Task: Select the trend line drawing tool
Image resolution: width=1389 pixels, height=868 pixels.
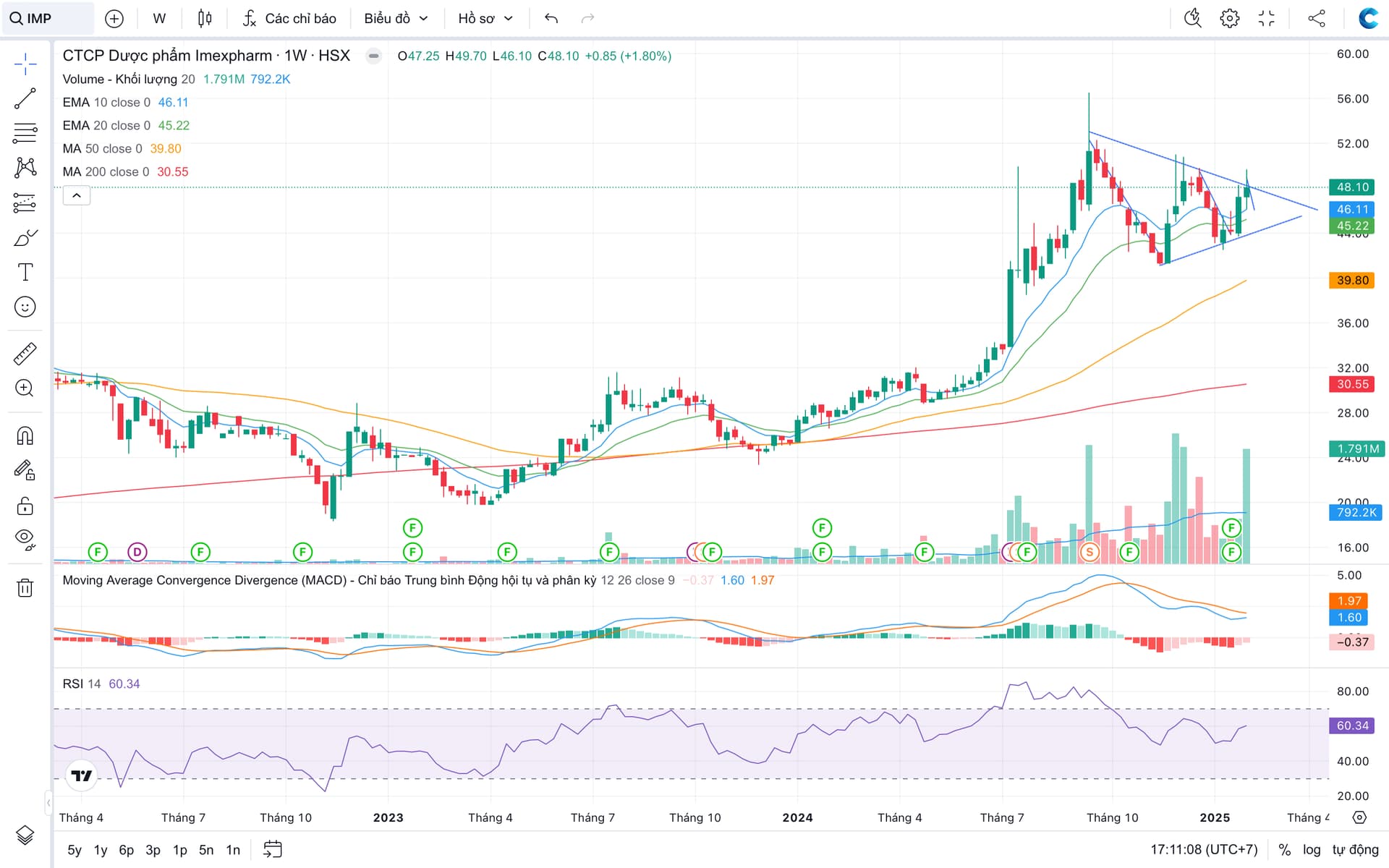Action: click(25, 98)
